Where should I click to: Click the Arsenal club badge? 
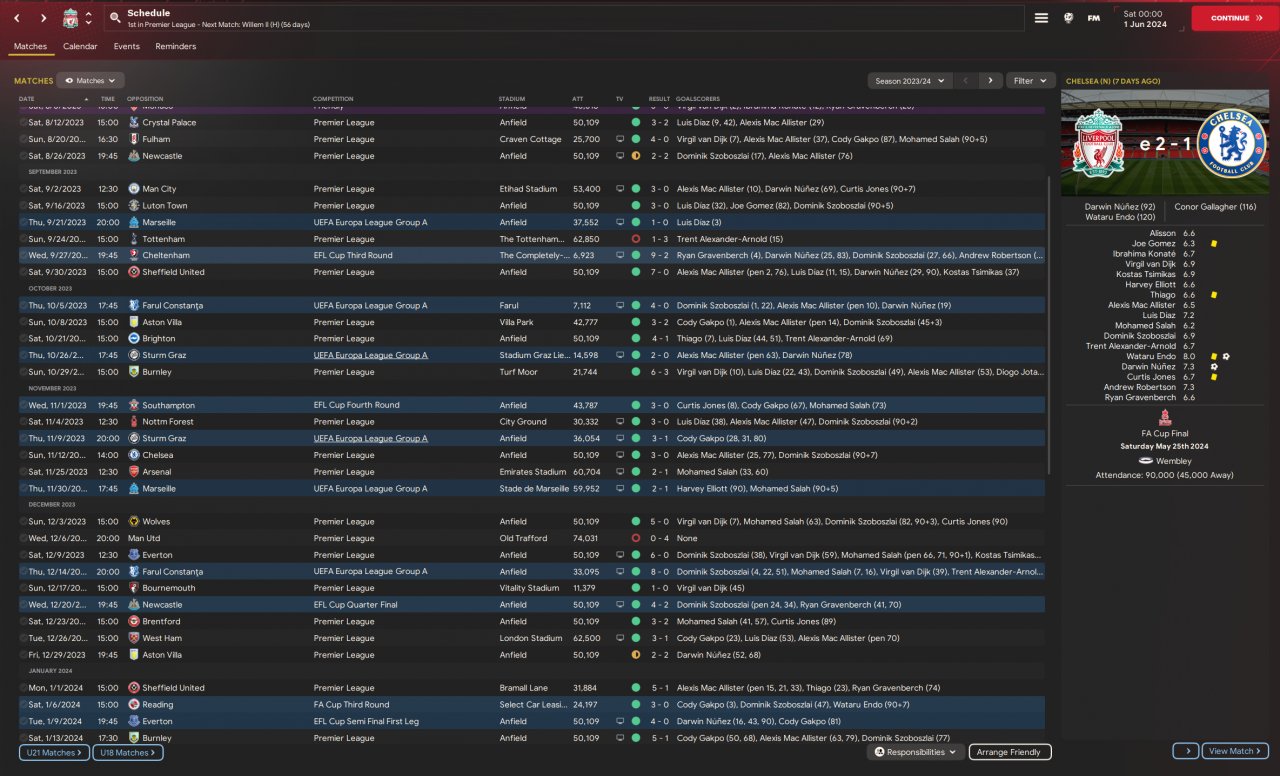pyautogui.click(x=134, y=472)
